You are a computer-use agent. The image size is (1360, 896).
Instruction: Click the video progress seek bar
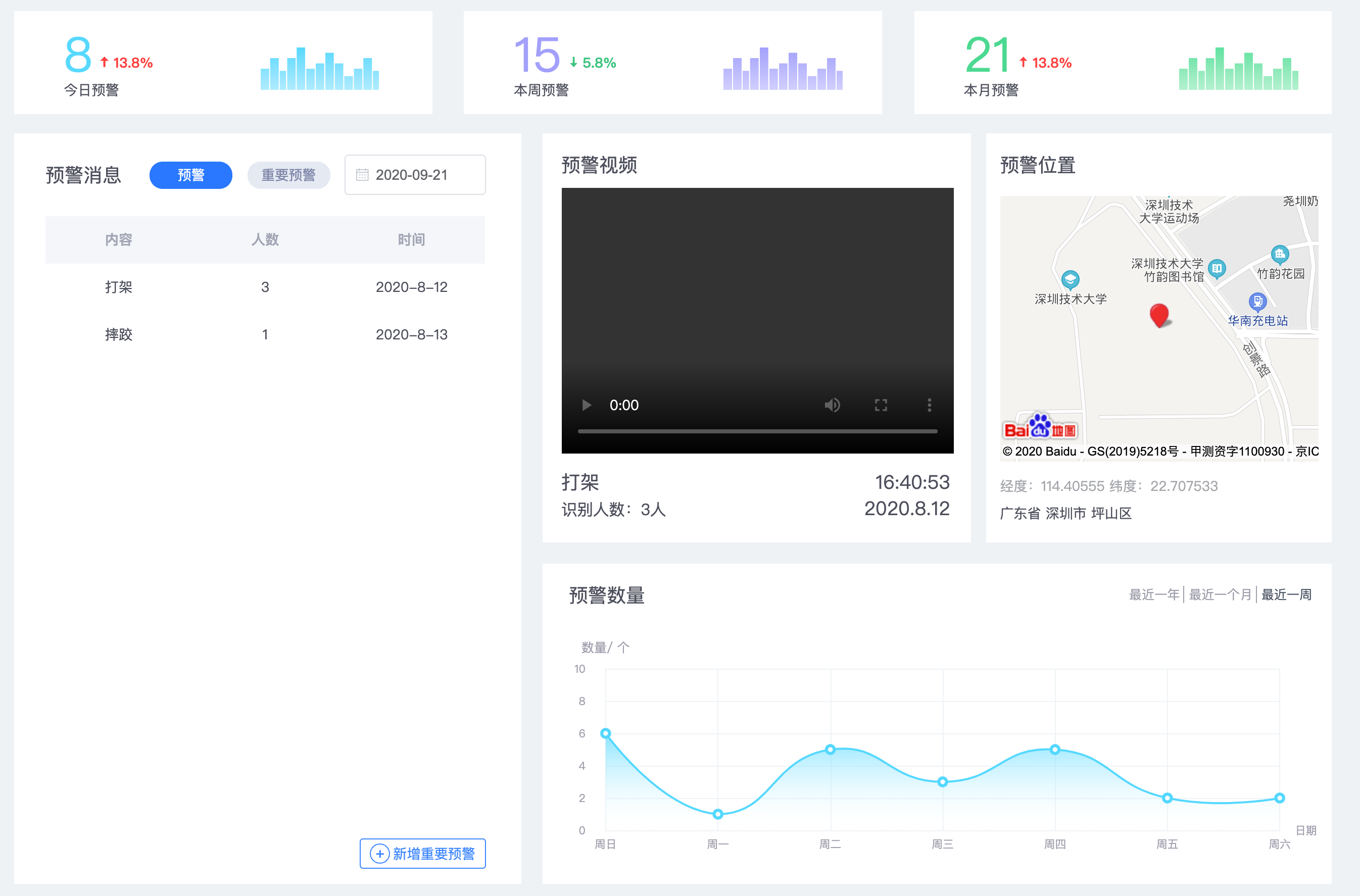tap(757, 431)
